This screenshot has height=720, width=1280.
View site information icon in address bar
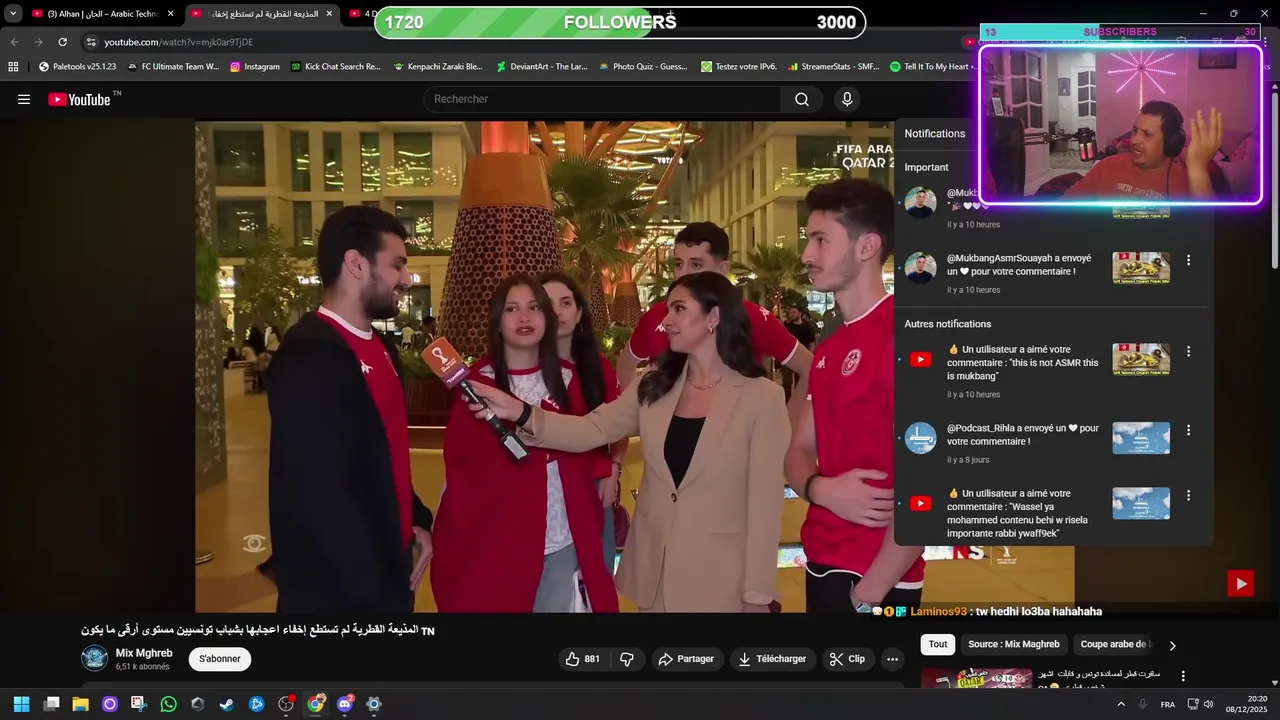coord(91,42)
